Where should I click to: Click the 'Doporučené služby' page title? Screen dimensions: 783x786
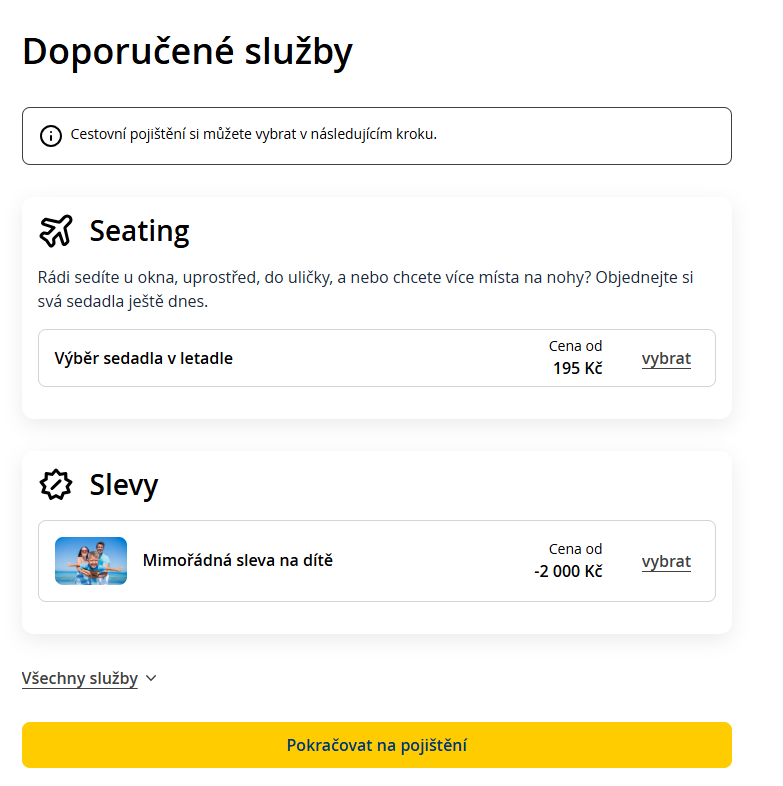(x=187, y=51)
